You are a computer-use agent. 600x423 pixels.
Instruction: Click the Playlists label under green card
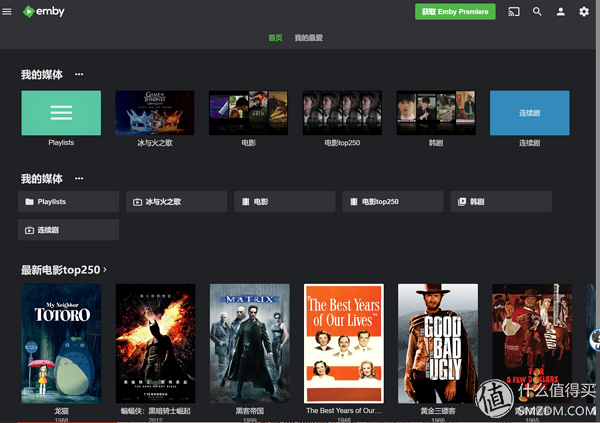pyautogui.click(x=61, y=142)
